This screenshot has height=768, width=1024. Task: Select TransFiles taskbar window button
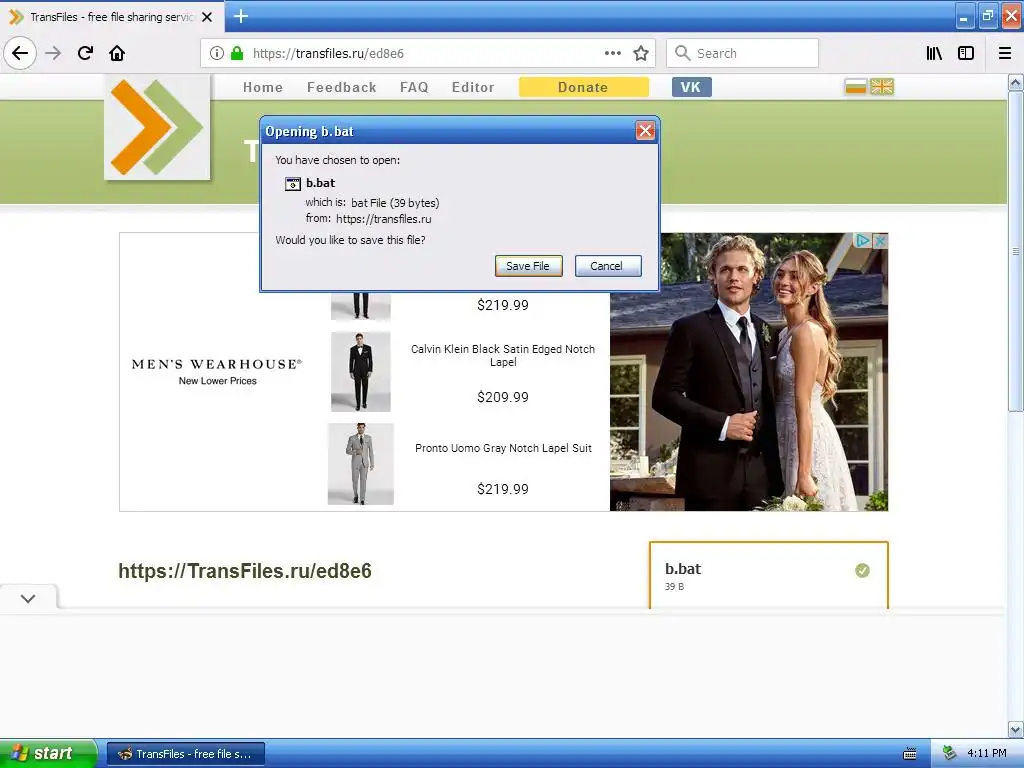185,754
